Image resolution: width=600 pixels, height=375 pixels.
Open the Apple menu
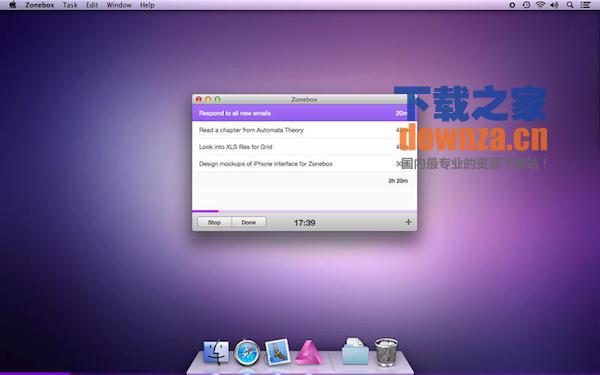[13, 5]
